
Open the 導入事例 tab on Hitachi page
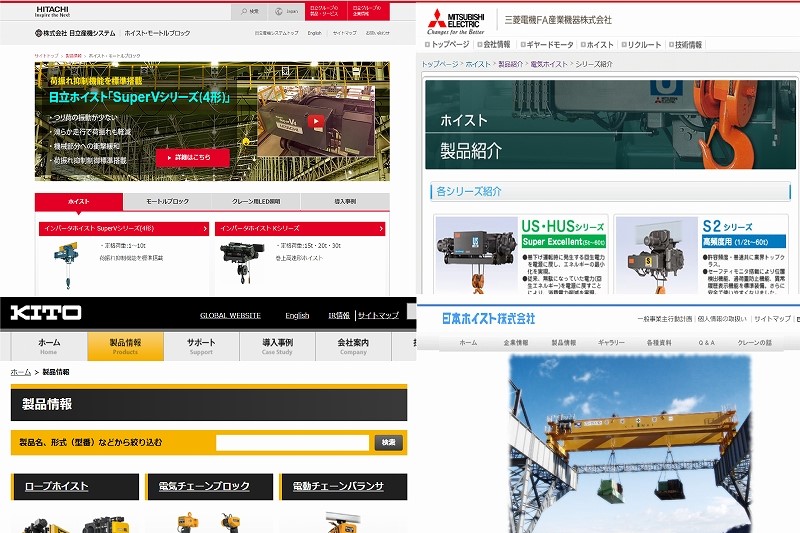click(345, 201)
